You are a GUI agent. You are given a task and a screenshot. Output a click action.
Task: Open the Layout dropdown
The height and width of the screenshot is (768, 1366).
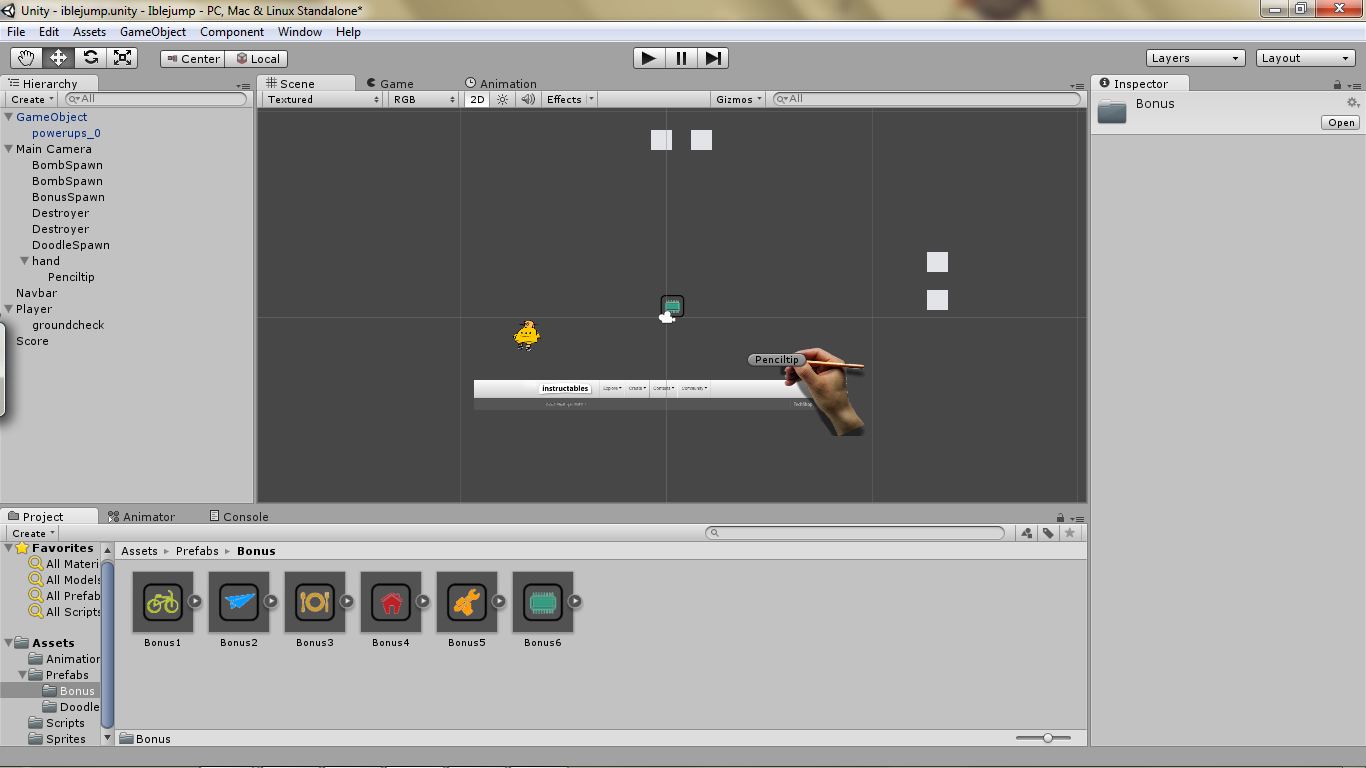[1306, 58]
